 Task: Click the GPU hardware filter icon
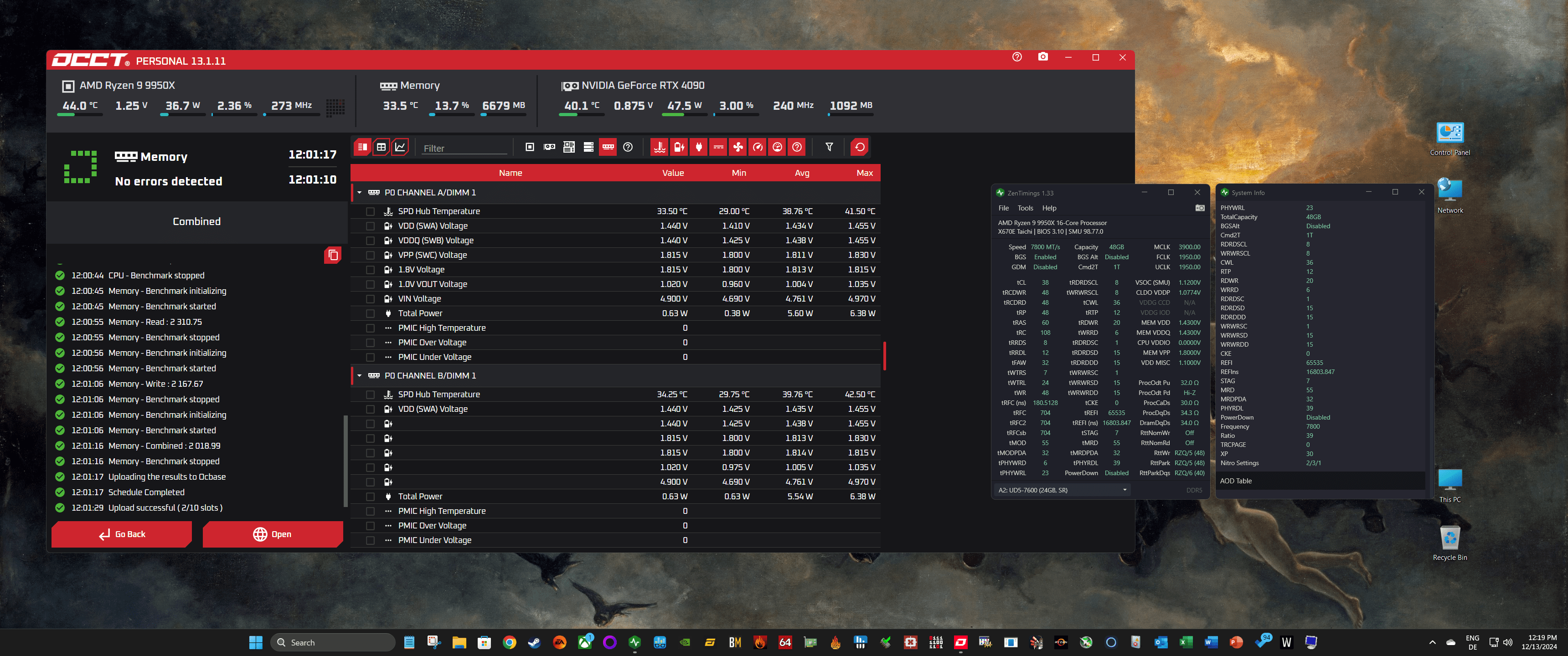(x=549, y=147)
